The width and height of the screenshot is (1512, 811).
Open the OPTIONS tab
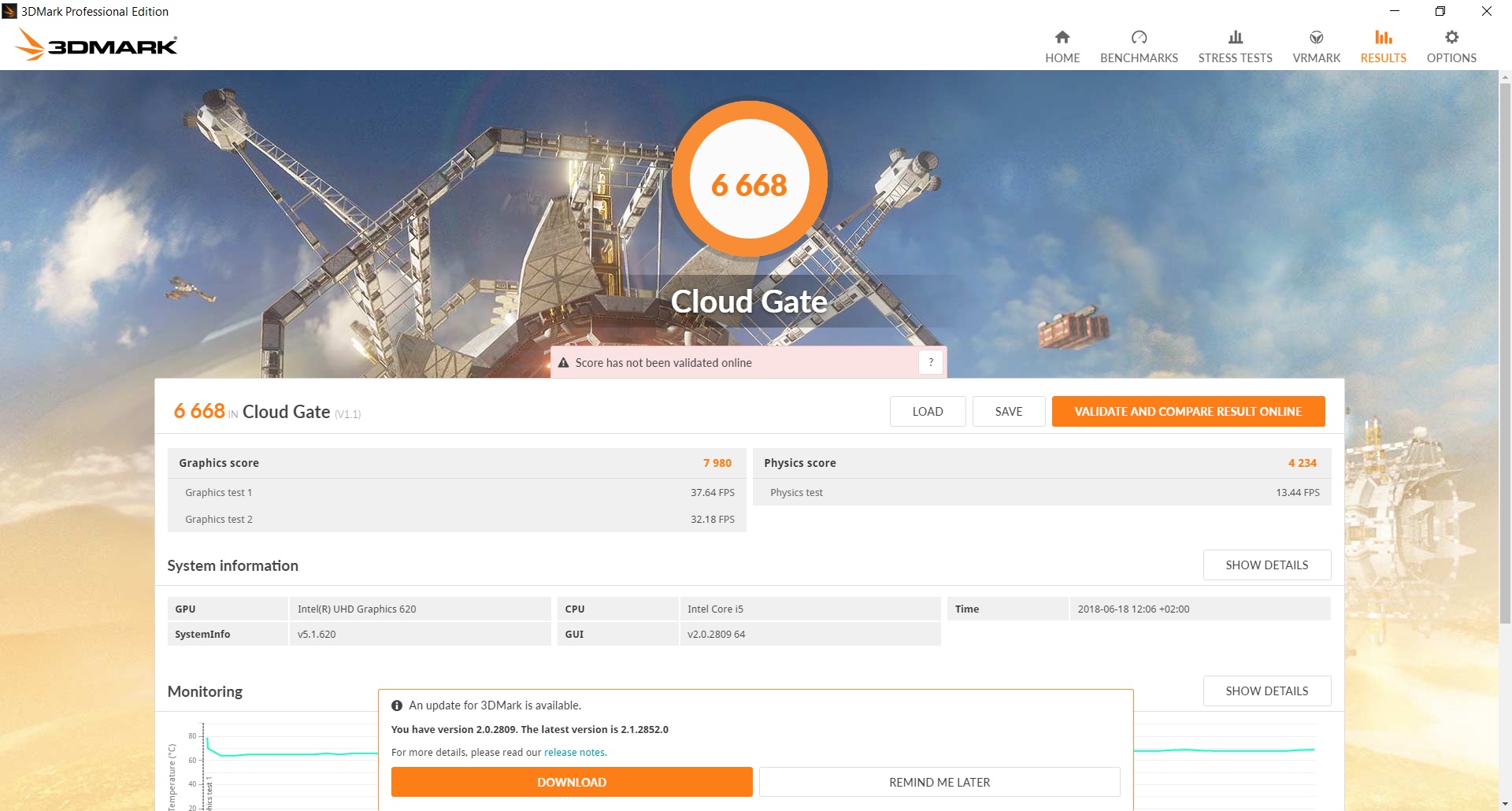coord(1452,47)
